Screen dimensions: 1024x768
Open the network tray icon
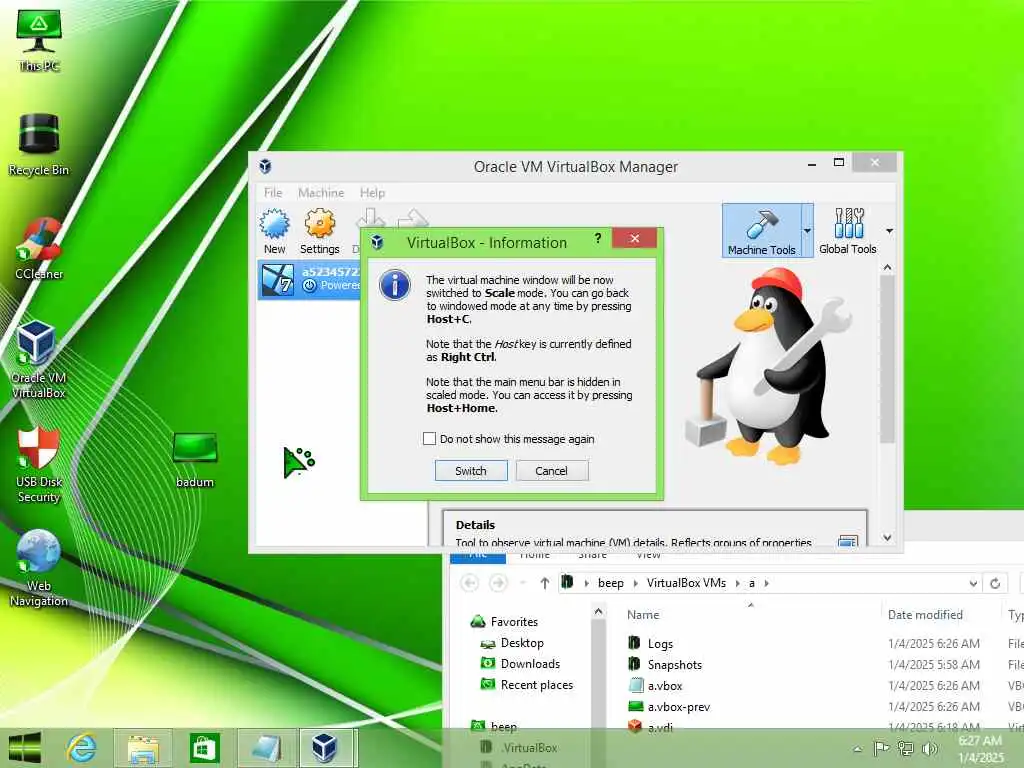click(x=905, y=748)
